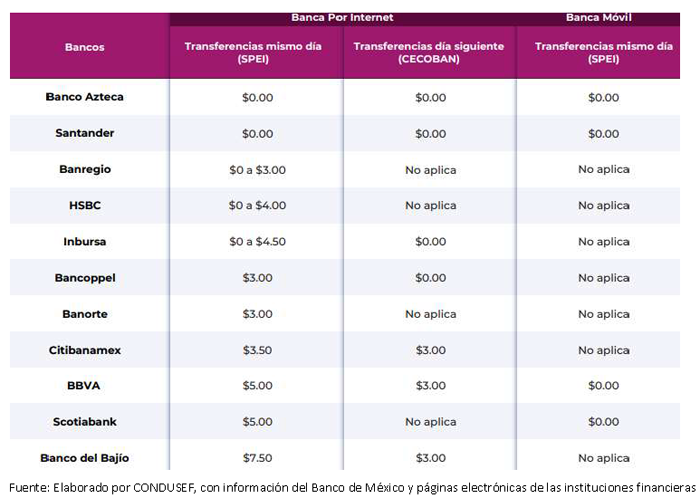Select Bancoppel's $3.00 SPEI fee
Viewport: 700px width, 498px height.
(257, 278)
